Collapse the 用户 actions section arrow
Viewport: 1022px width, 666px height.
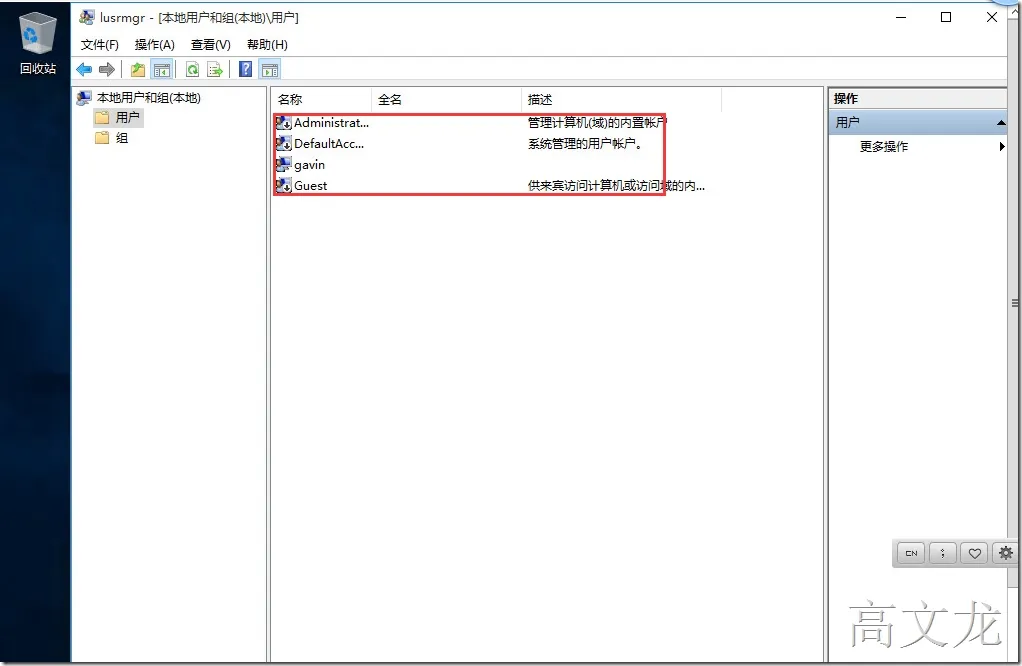pos(1000,123)
